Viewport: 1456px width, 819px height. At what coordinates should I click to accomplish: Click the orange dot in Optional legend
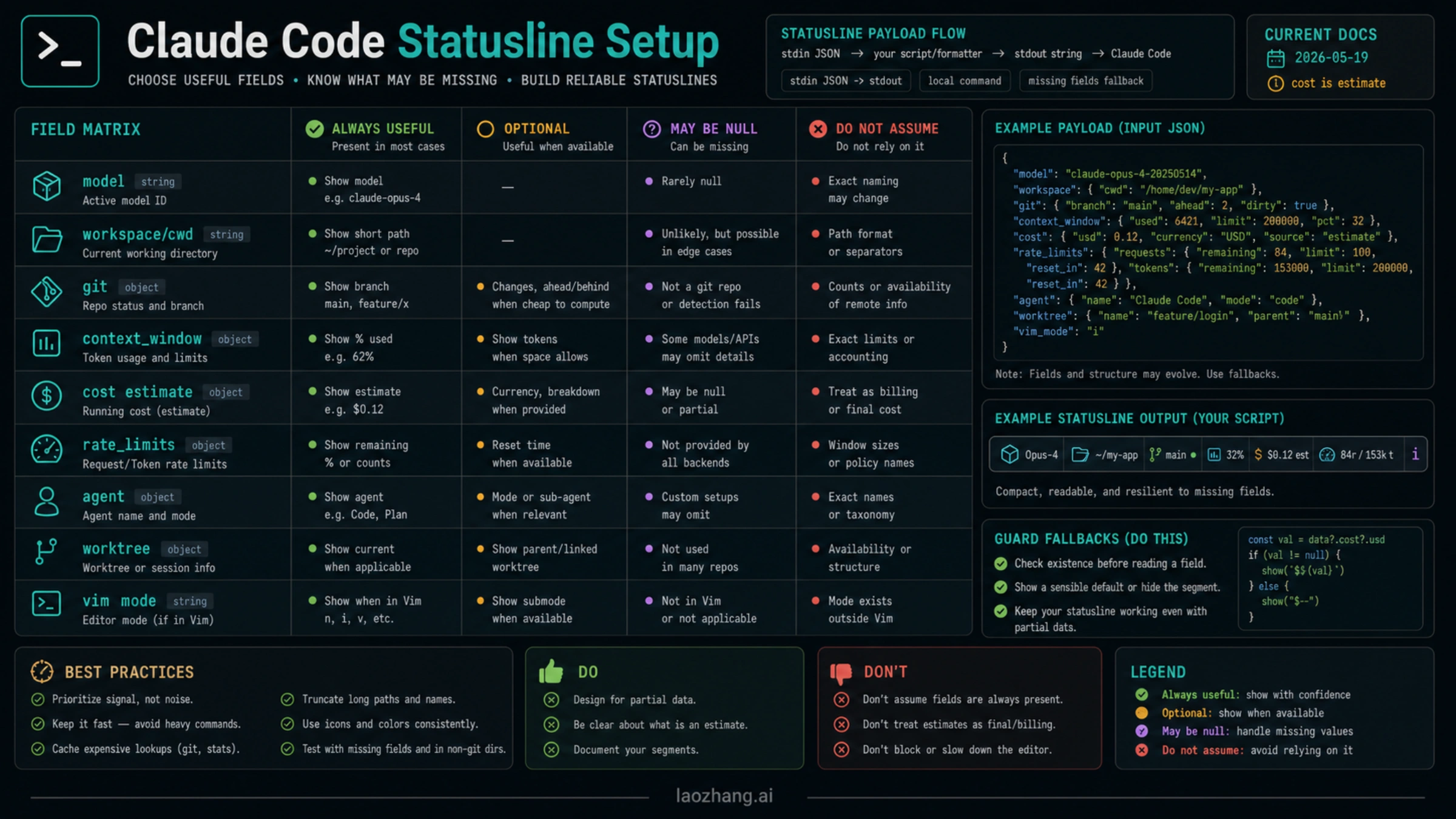(1142, 713)
